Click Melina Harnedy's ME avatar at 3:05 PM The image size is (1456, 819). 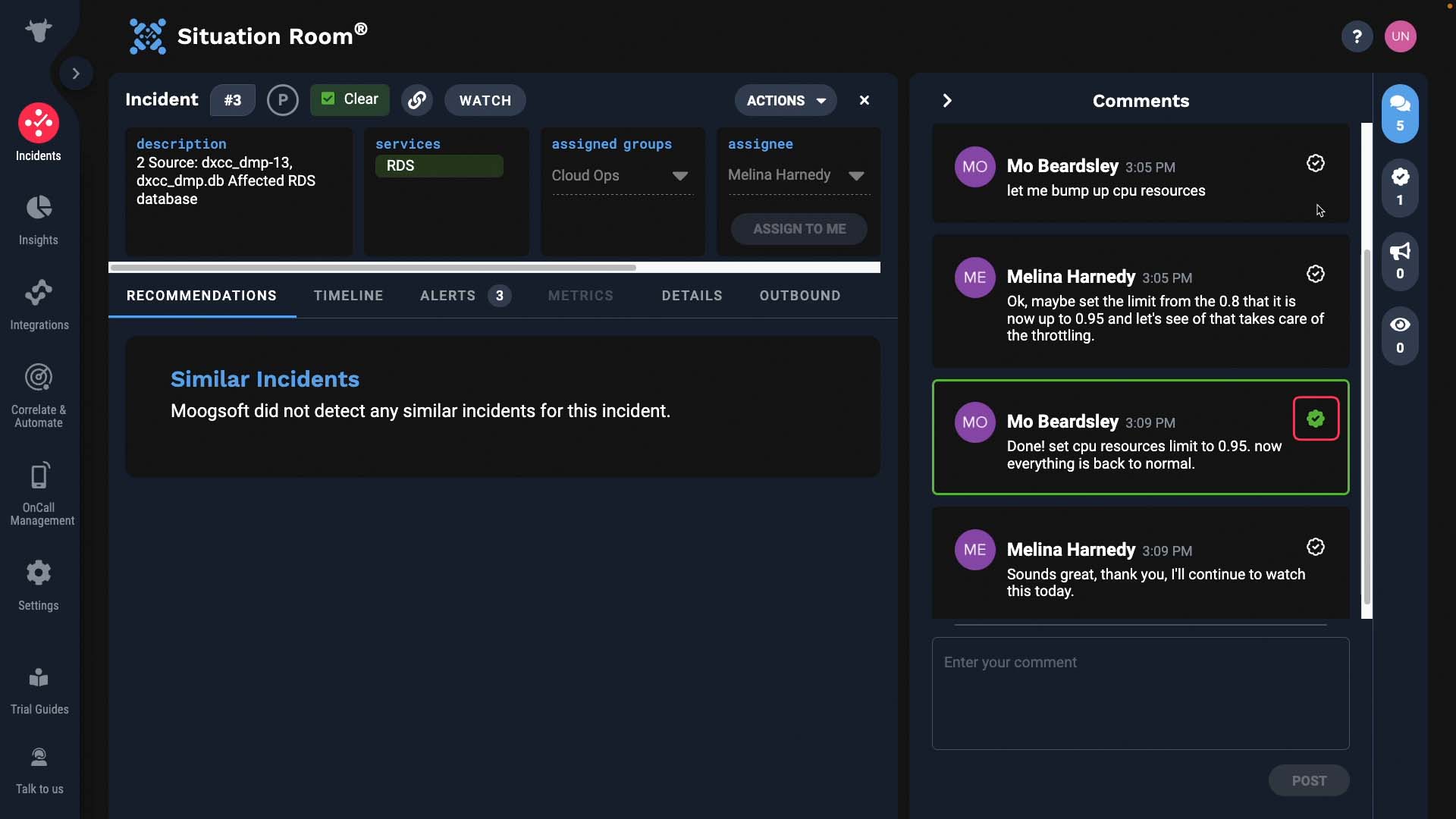tap(974, 278)
